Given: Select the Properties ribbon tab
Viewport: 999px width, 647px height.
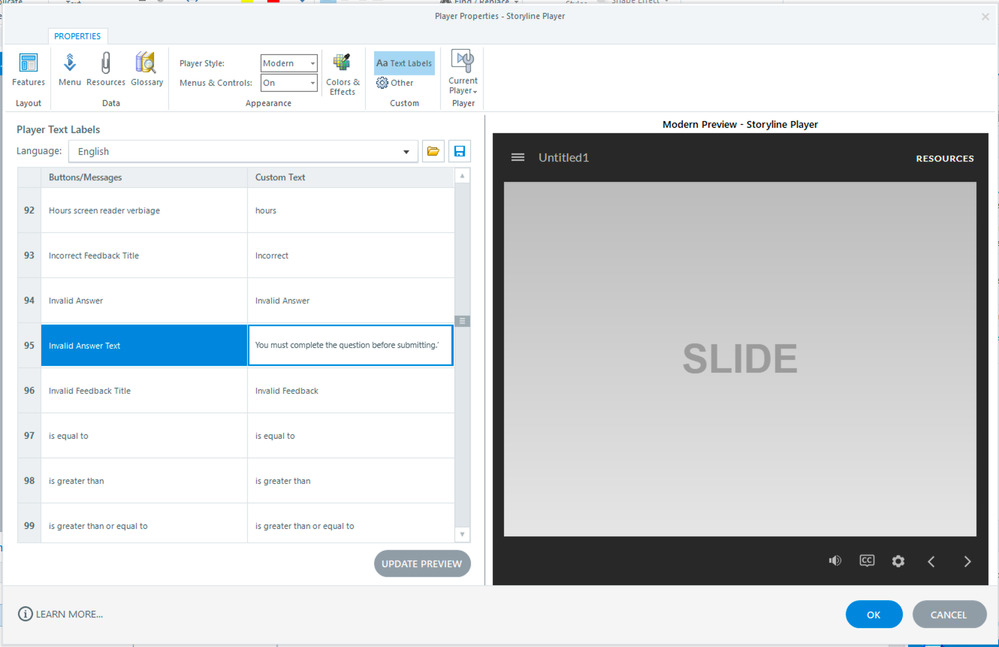Looking at the screenshot, I should pos(78,36).
